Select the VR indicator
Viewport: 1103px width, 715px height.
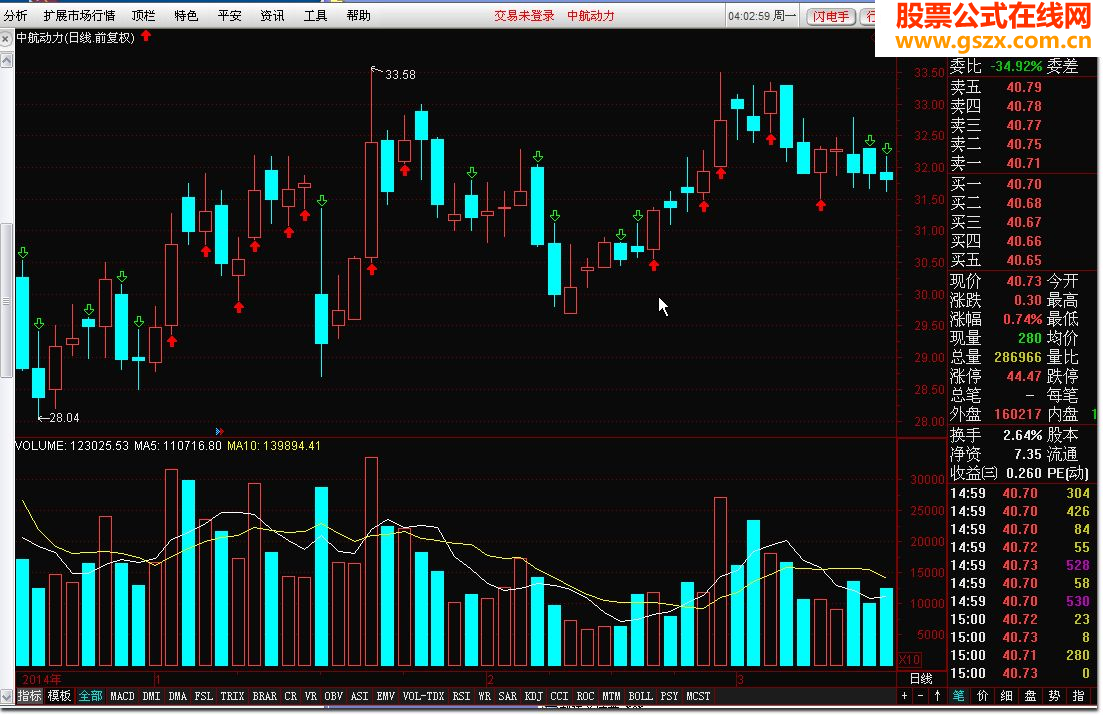(311, 696)
